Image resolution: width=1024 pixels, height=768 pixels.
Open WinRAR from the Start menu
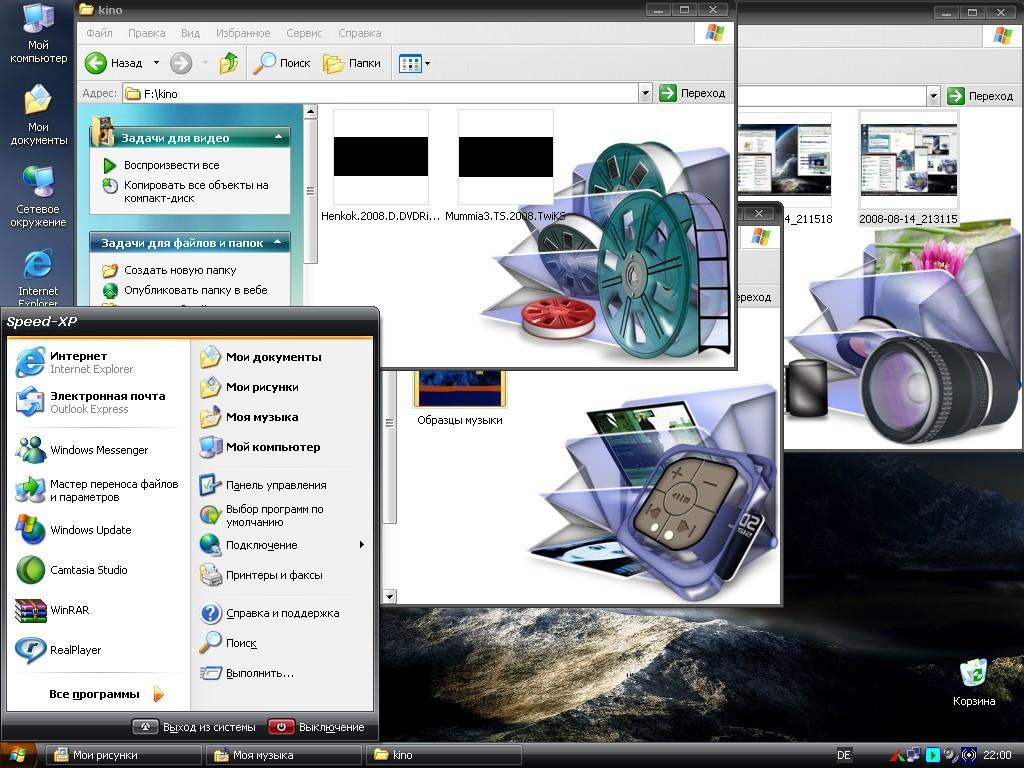tap(69, 610)
